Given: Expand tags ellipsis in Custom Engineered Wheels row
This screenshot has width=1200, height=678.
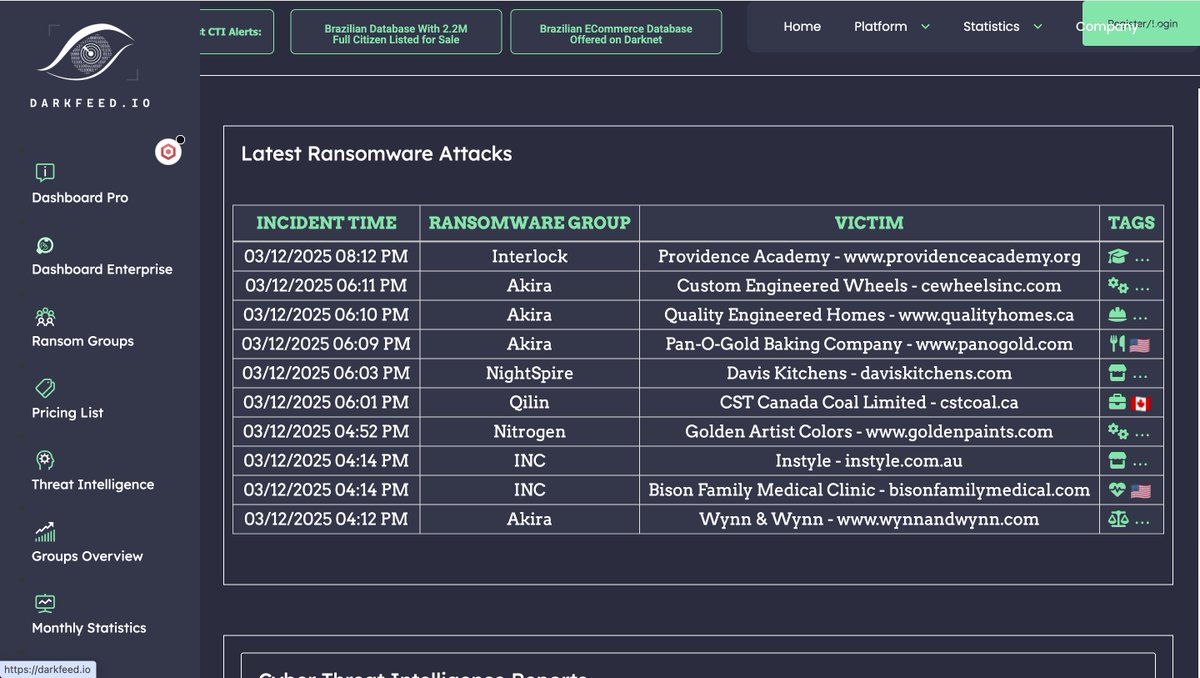Looking at the screenshot, I should coord(1142,288).
